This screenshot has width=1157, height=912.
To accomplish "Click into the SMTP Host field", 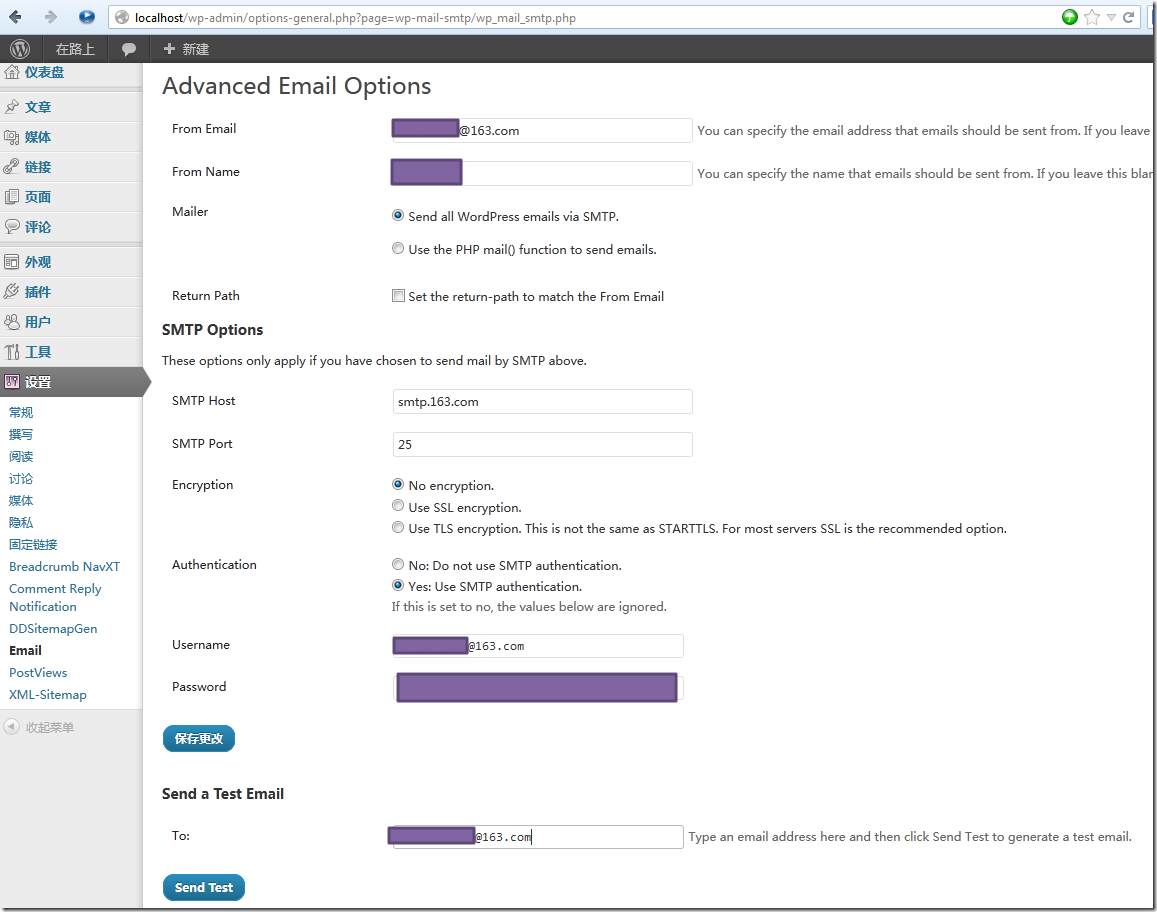I will click(542, 402).
